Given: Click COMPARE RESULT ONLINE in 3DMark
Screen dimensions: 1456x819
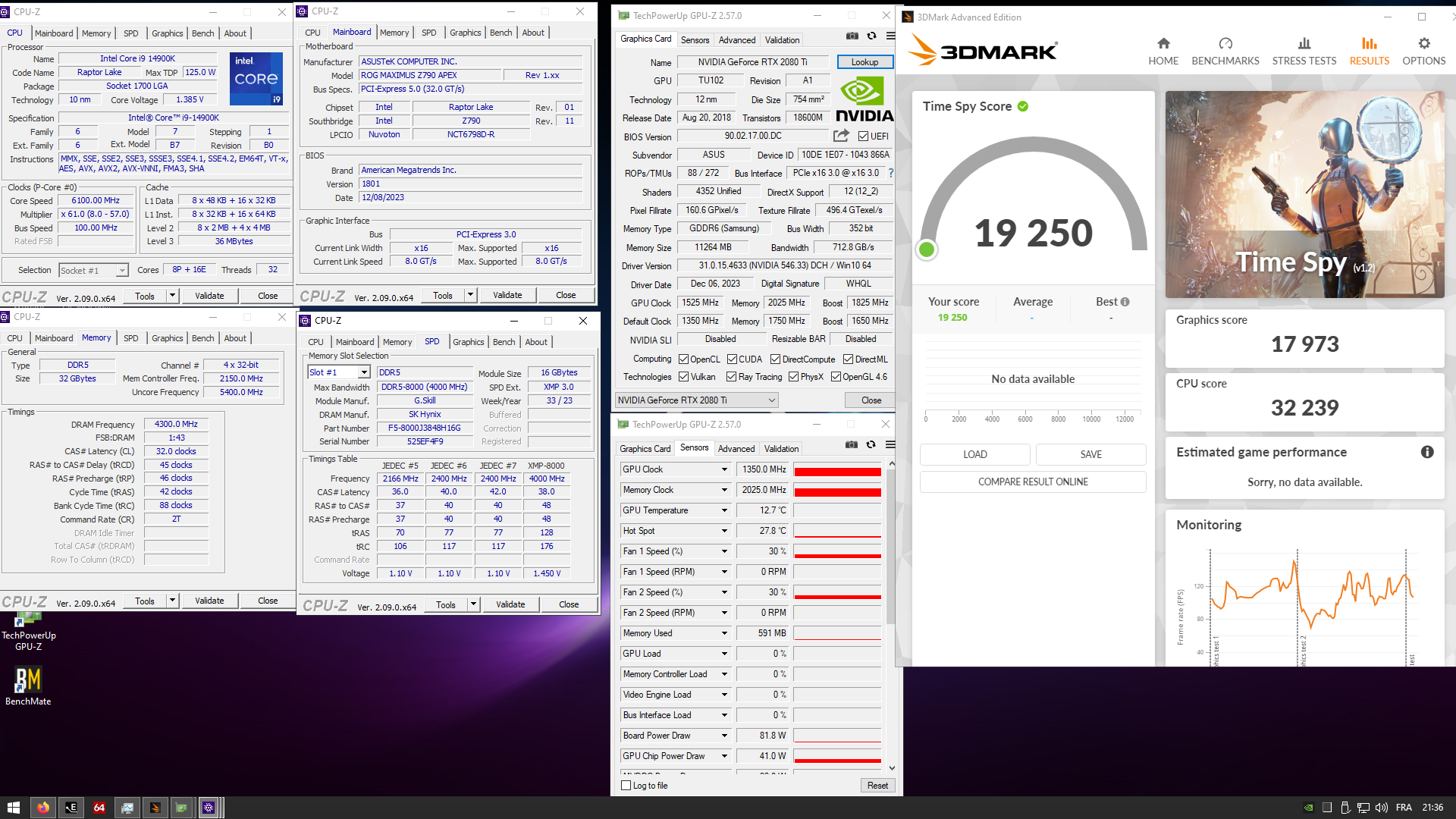Looking at the screenshot, I should [x=1033, y=482].
